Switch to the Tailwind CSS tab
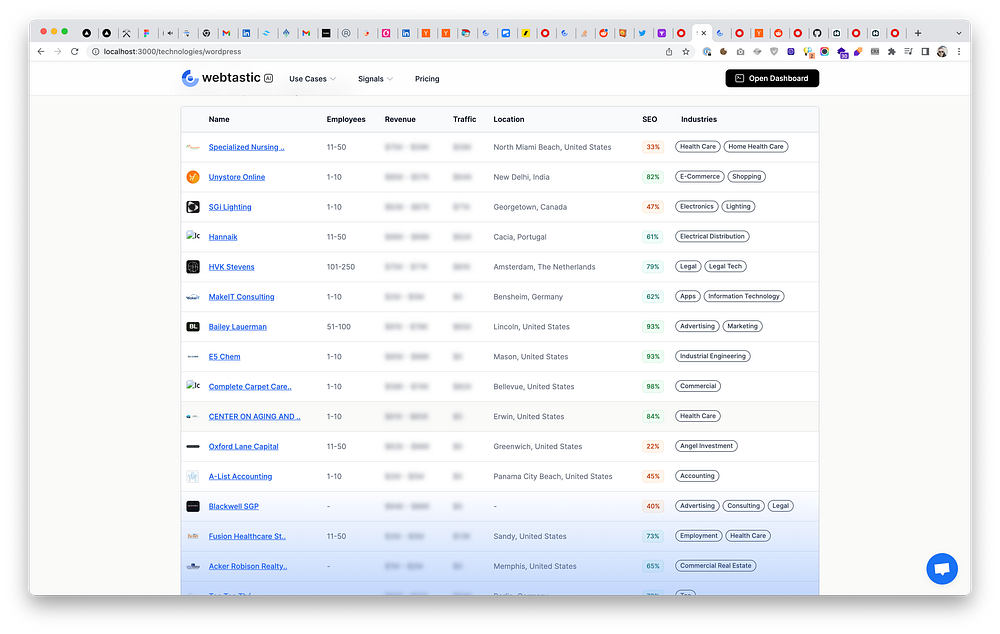Image resolution: width=1000 pixels, height=634 pixels. [267, 33]
